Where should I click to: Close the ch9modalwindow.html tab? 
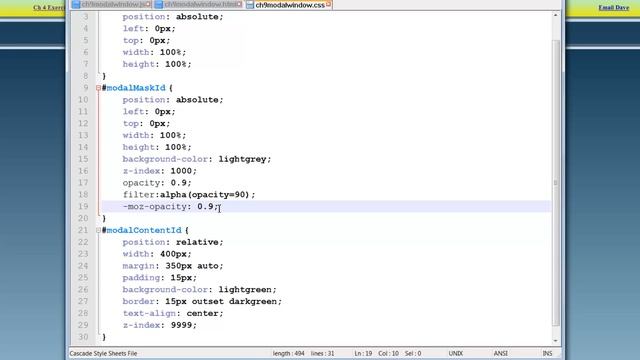tap(240, 4)
